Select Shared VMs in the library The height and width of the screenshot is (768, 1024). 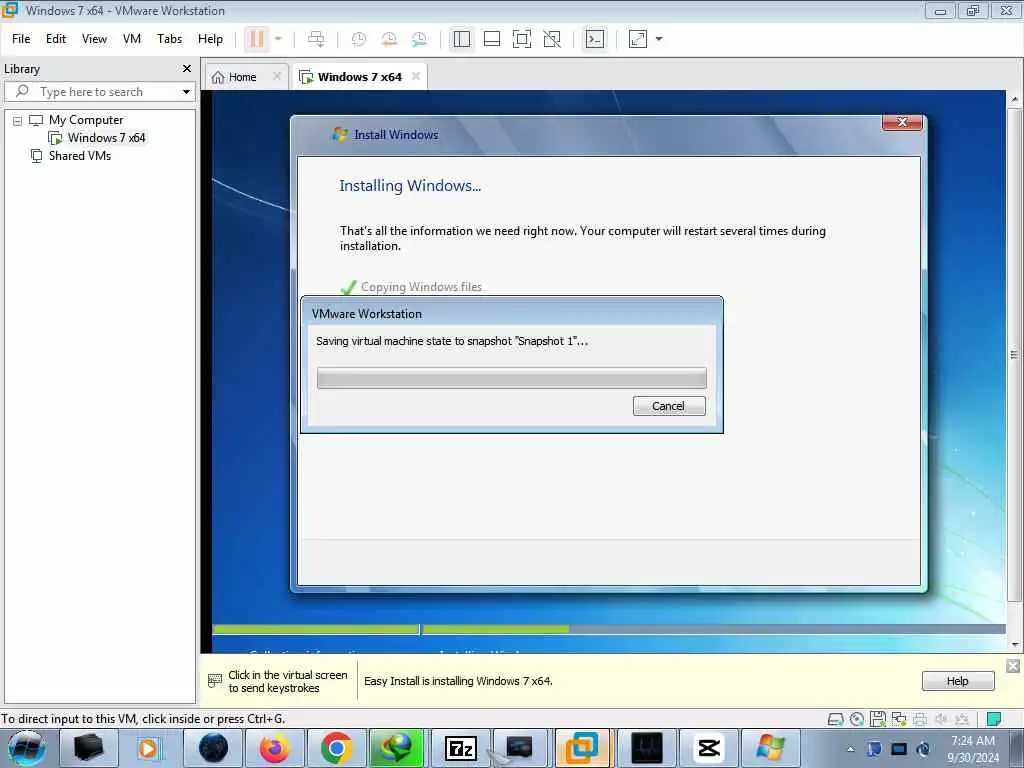click(x=79, y=156)
